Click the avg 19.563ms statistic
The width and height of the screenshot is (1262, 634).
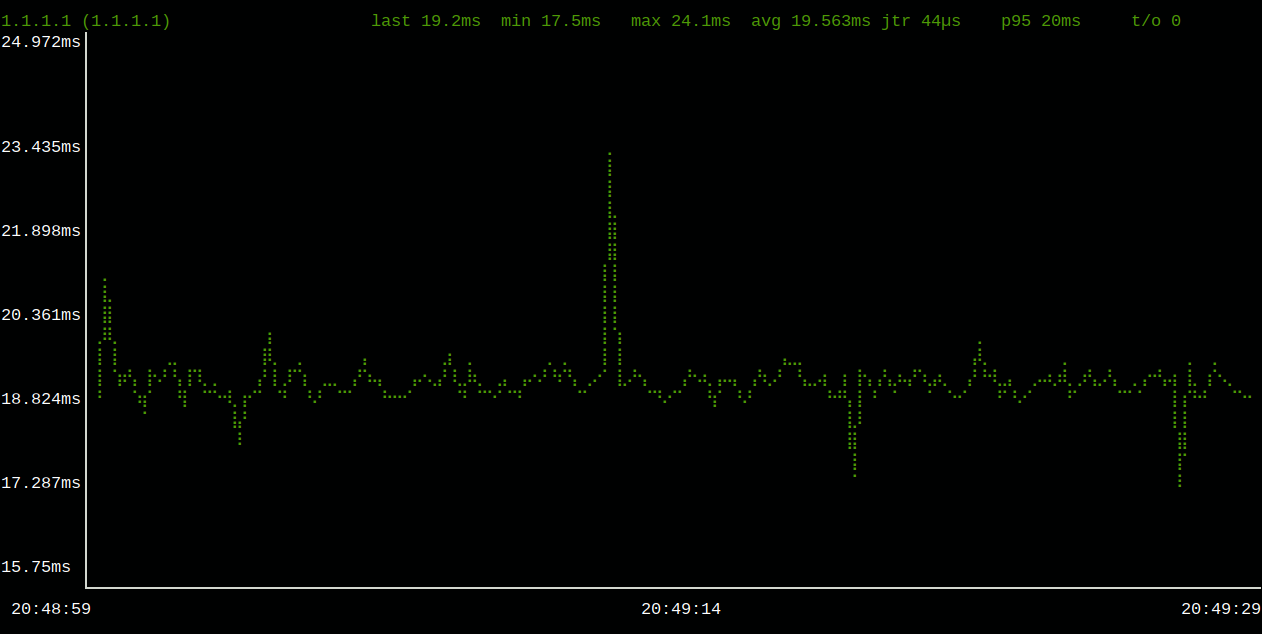coord(811,21)
